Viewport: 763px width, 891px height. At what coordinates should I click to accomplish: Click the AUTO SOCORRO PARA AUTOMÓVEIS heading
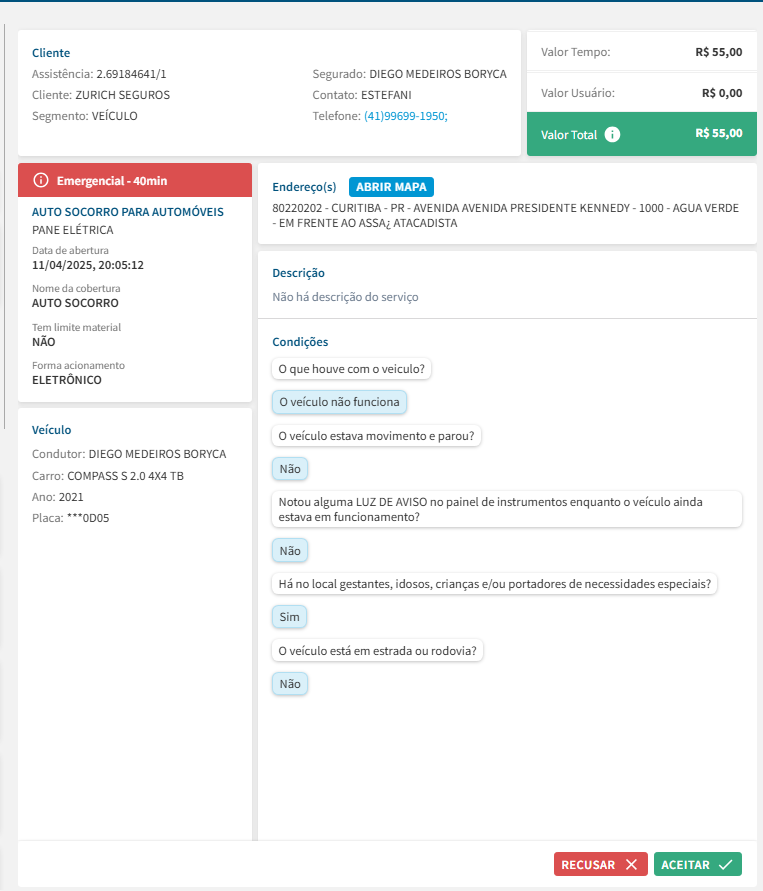point(128,212)
